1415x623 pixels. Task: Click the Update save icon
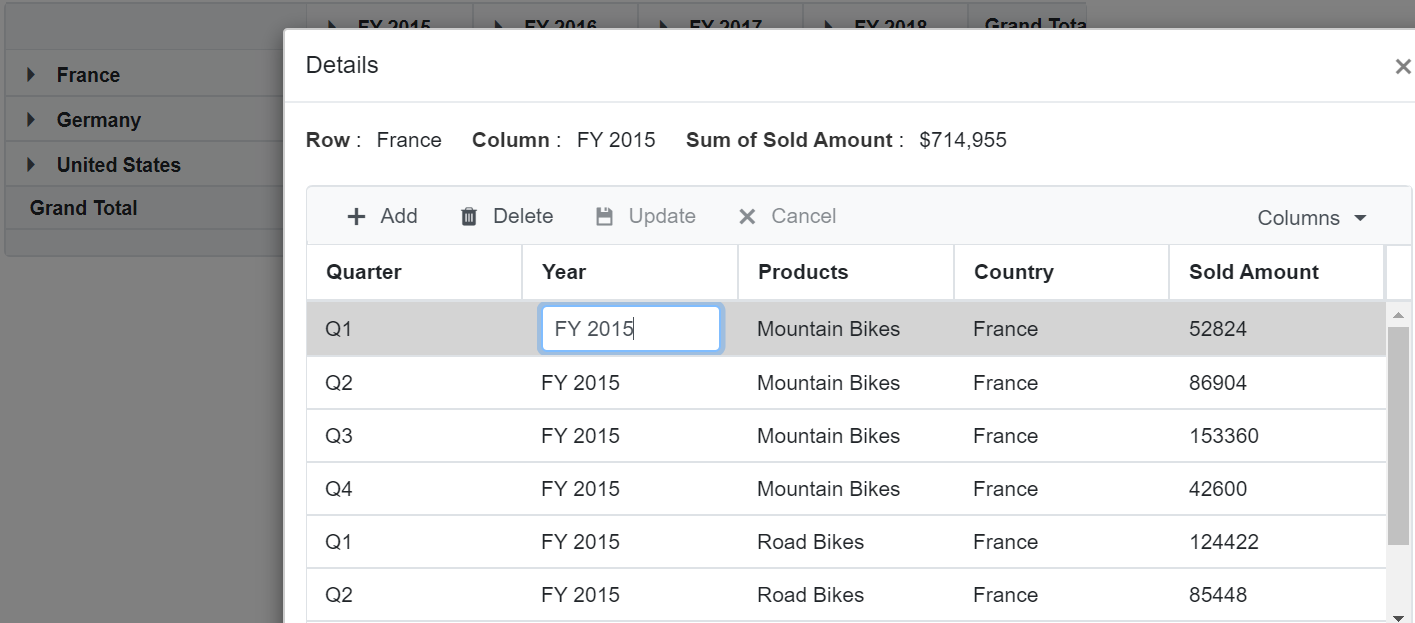point(605,215)
